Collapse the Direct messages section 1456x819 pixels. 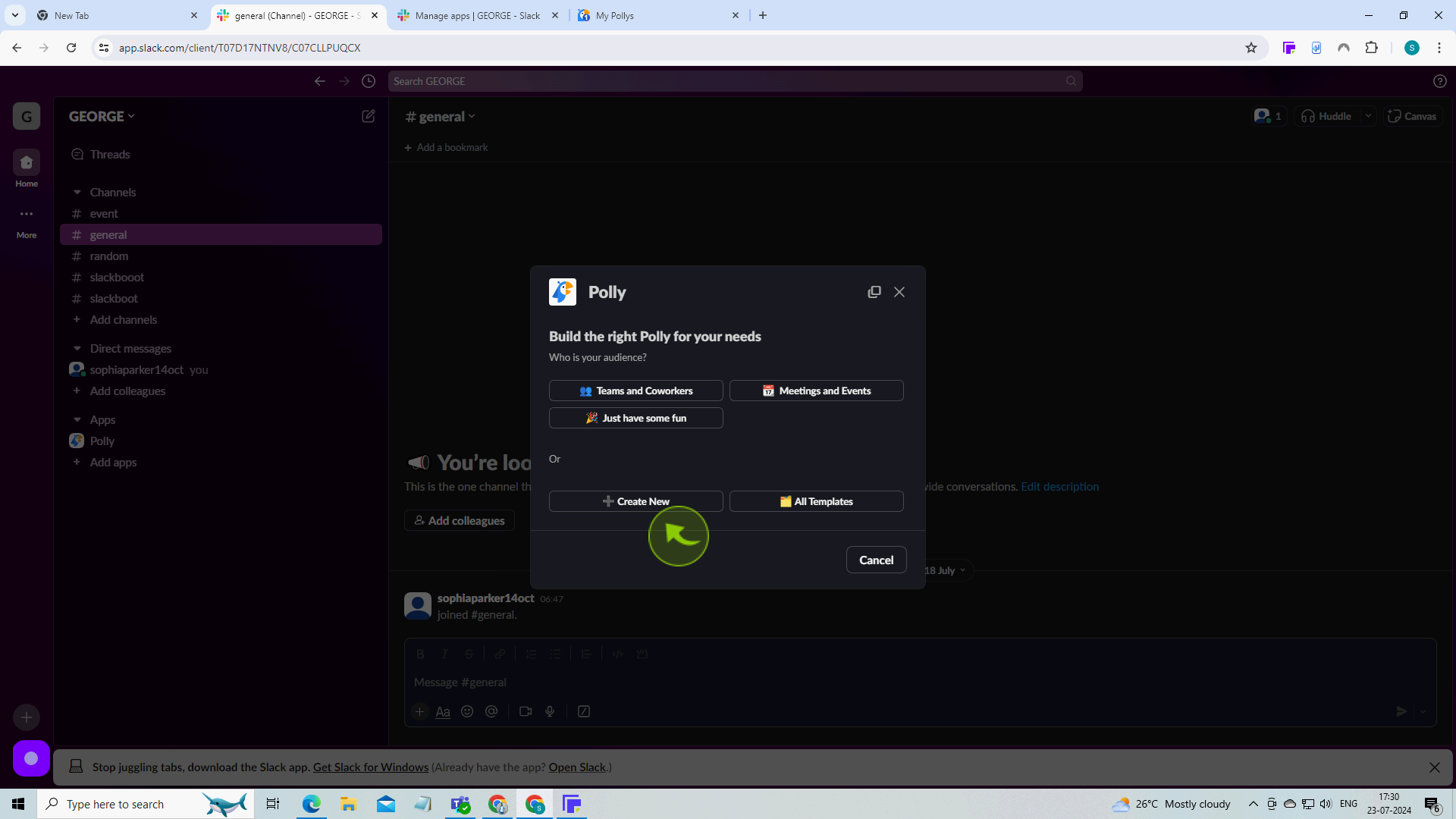click(x=77, y=348)
